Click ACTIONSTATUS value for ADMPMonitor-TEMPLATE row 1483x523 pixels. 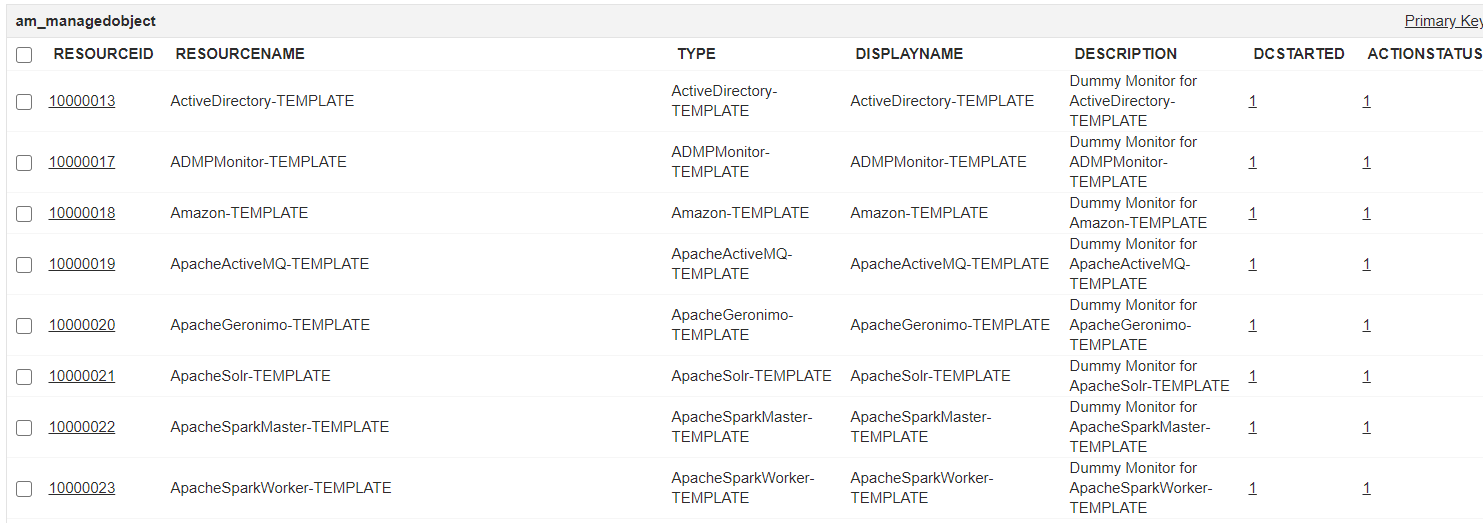point(1367,162)
